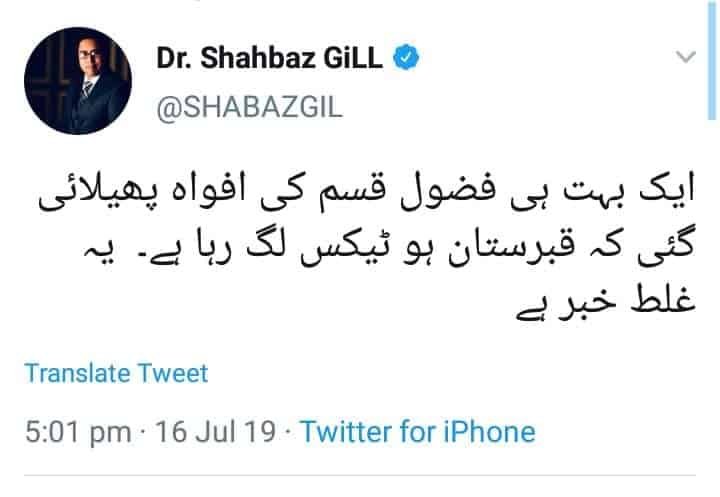Image resolution: width=720 pixels, height=497 pixels.
Task: Click the 16 Jul 19 date
Action: point(215,432)
